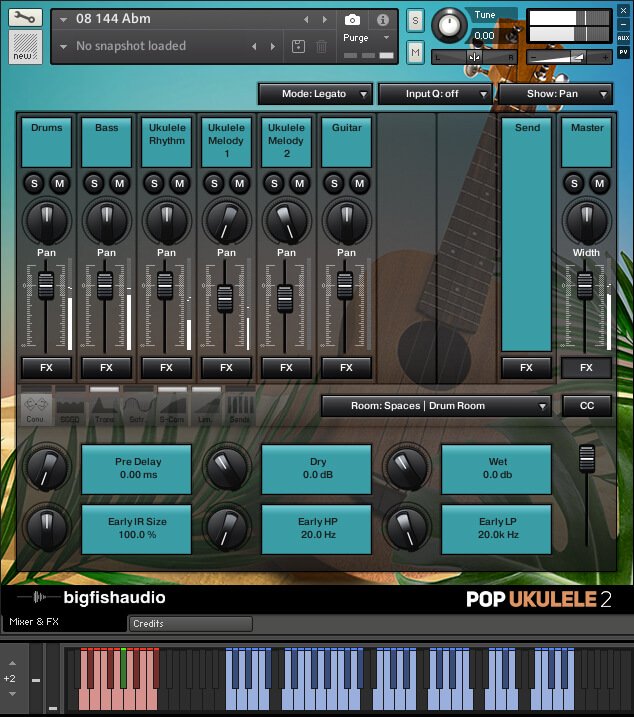Expand the instrument name menu arrow
Screen dimensions: 634x717
pyautogui.click(x=64, y=20)
